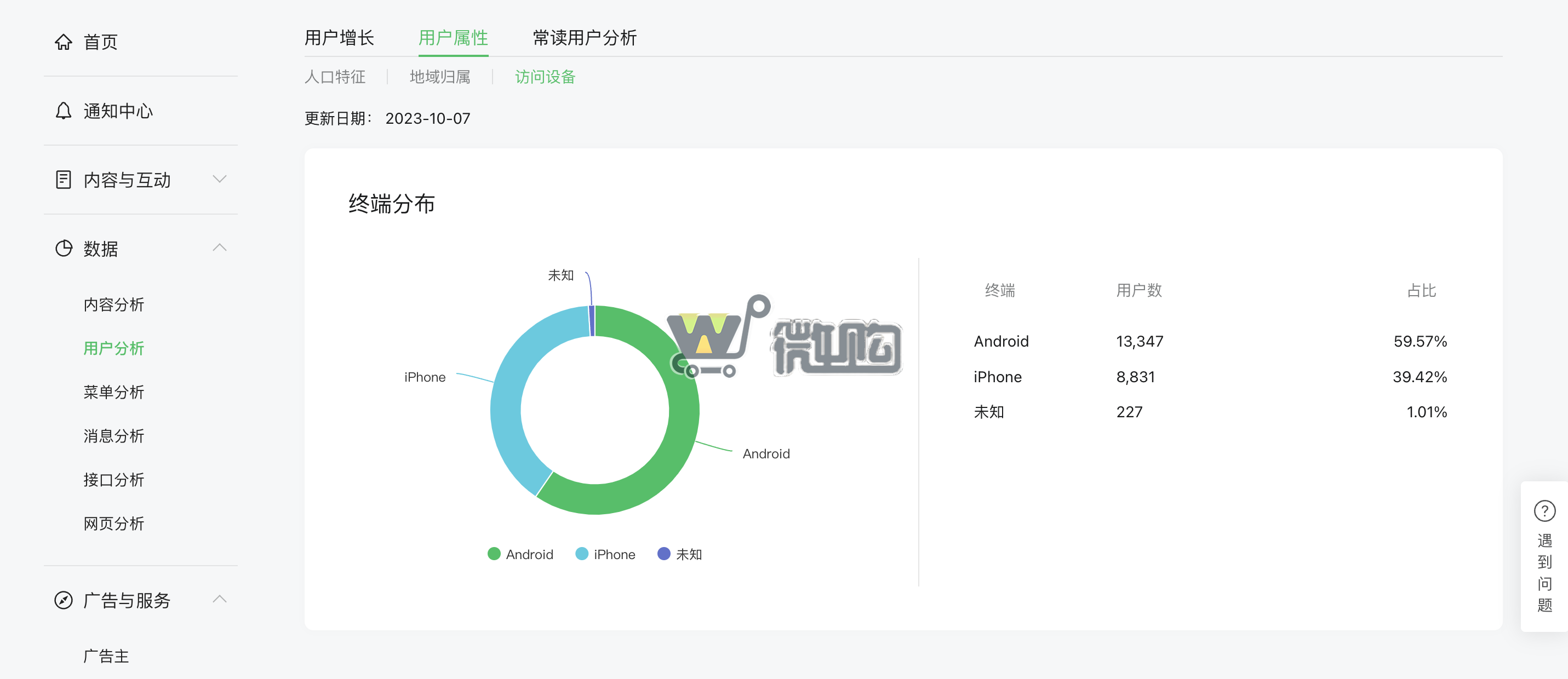Open the 遇到问题 question mark help icon
The image size is (1568, 679).
[x=1545, y=511]
